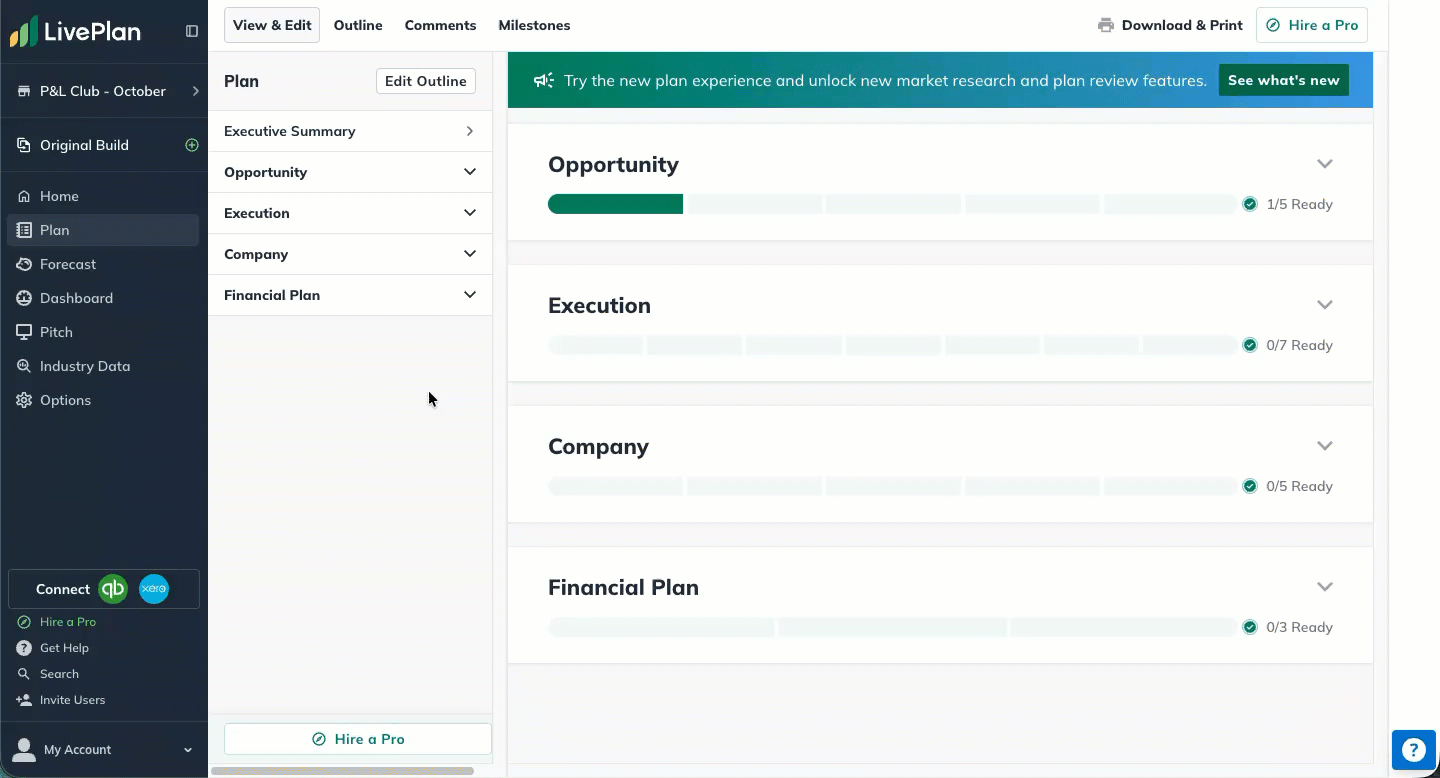Open the Forecast cloud icon in sidebar
Image resolution: width=1440 pixels, height=778 pixels.
[24, 264]
